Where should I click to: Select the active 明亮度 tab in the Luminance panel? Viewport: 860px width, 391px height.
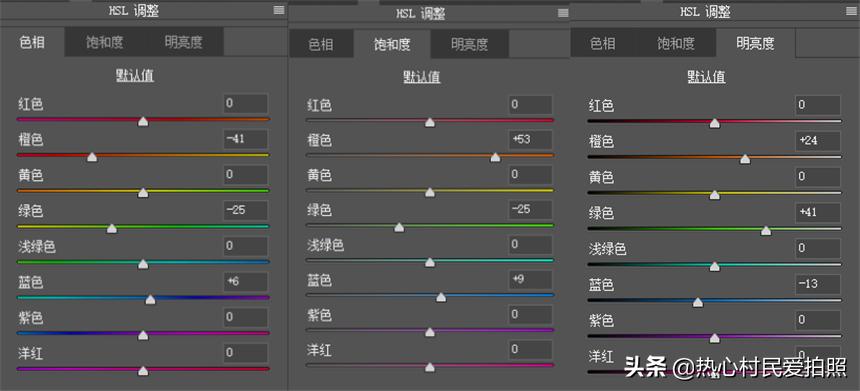(x=755, y=43)
